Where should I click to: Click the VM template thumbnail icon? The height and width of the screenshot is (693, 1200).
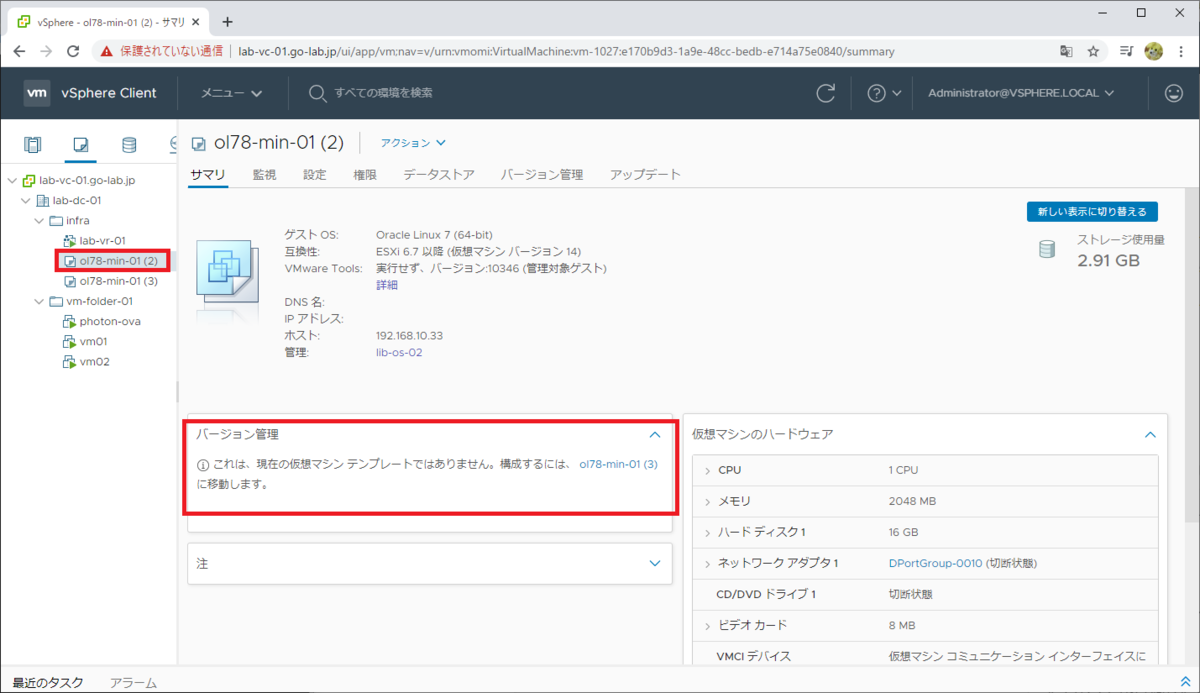click(x=226, y=273)
